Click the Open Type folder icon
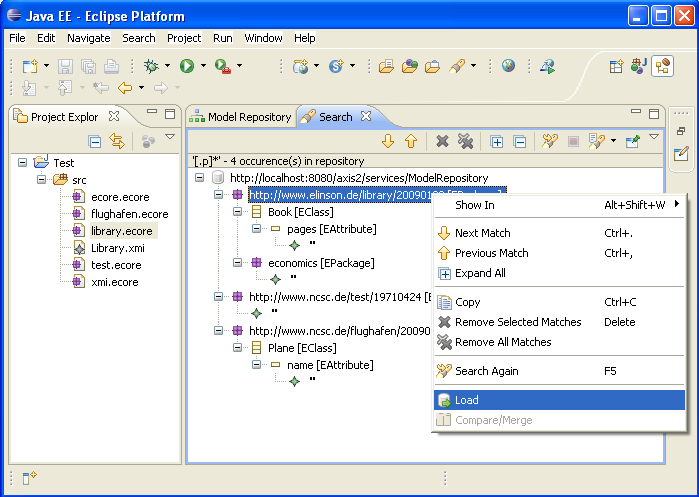This screenshot has height=497, width=699. point(409,66)
